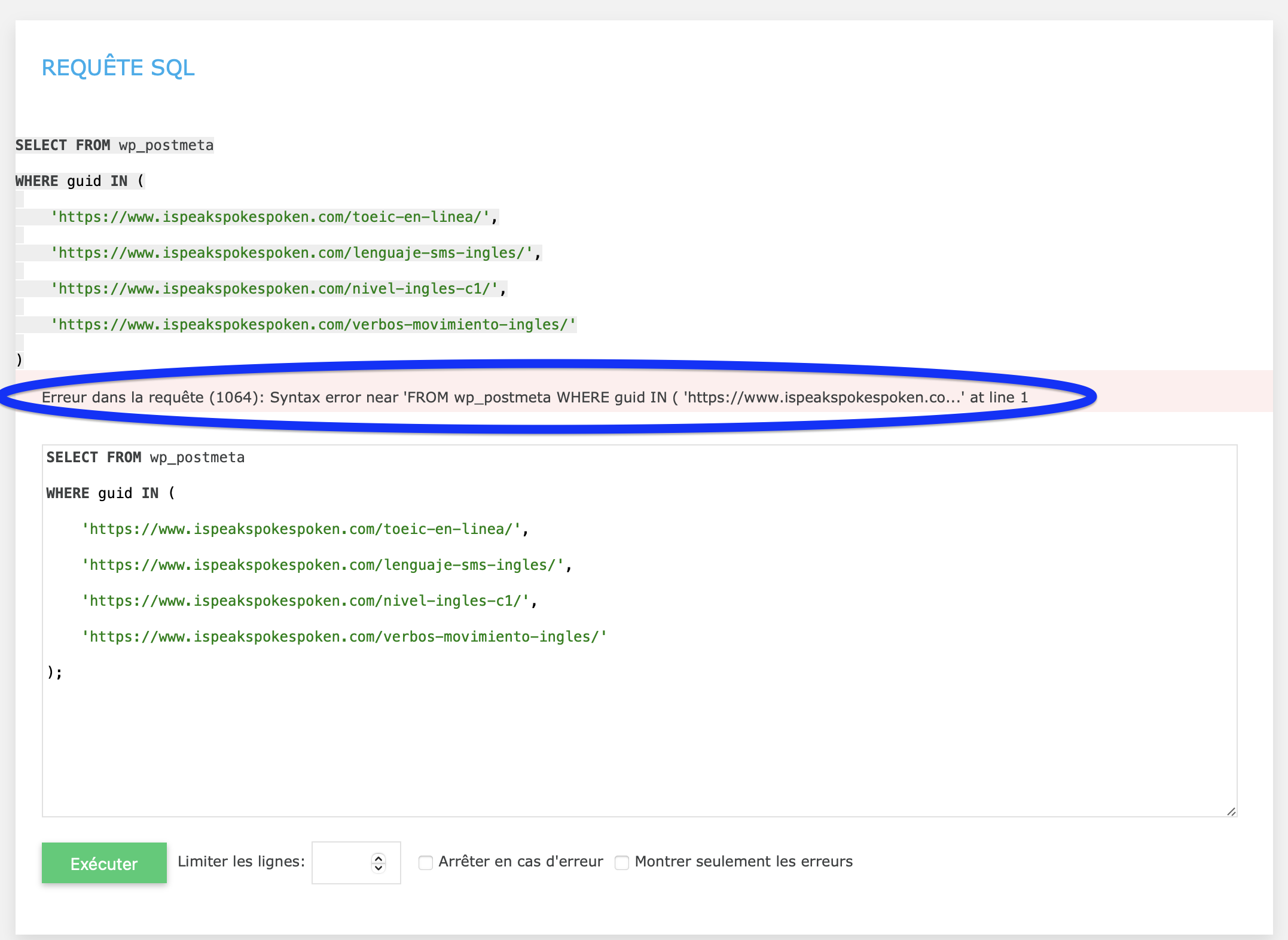Click WHERE guid IN in the echoed query
The image size is (1288, 940).
pos(80,181)
